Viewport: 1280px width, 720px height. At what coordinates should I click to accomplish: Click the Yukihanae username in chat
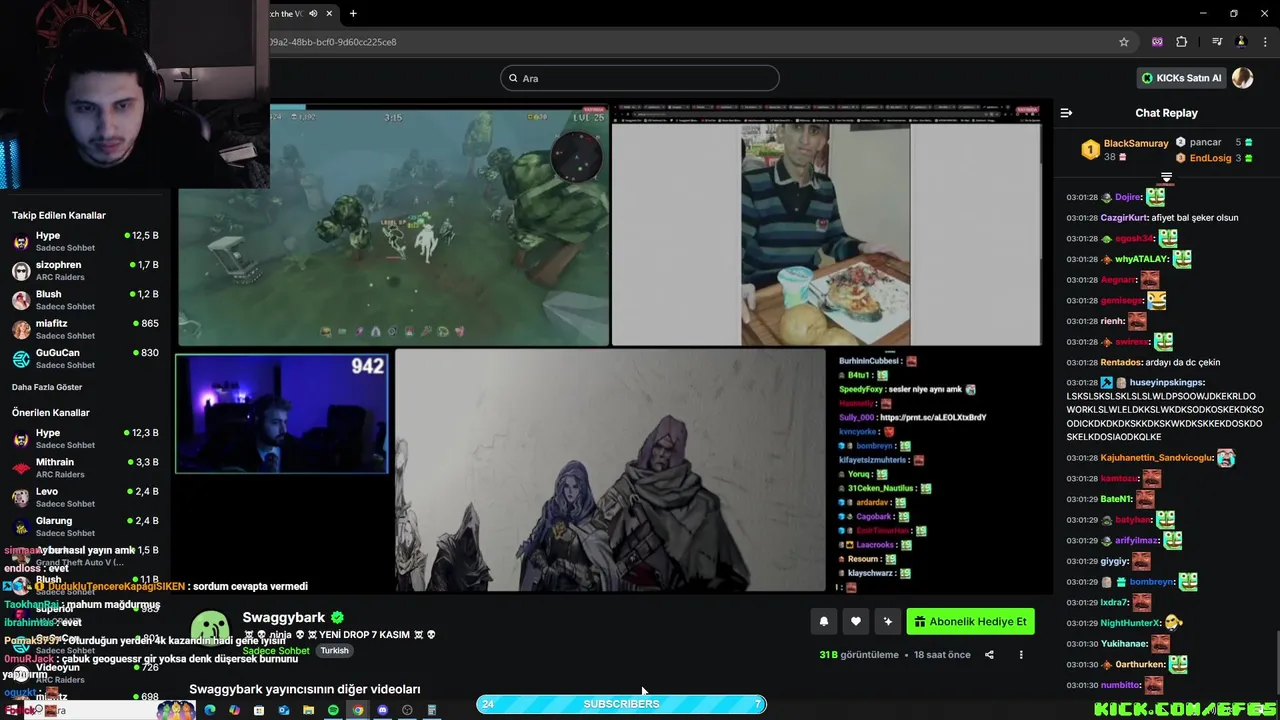(1123, 644)
